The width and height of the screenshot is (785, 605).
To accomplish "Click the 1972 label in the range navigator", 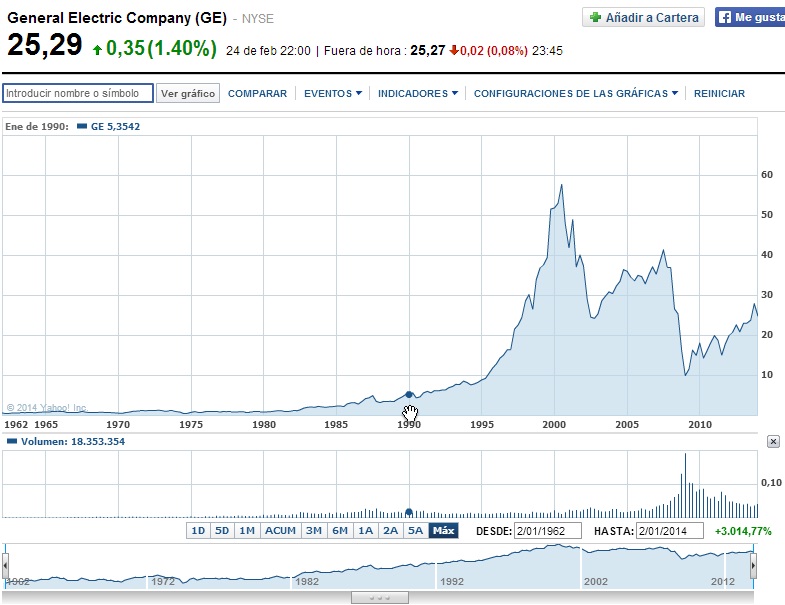I will pos(163,581).
